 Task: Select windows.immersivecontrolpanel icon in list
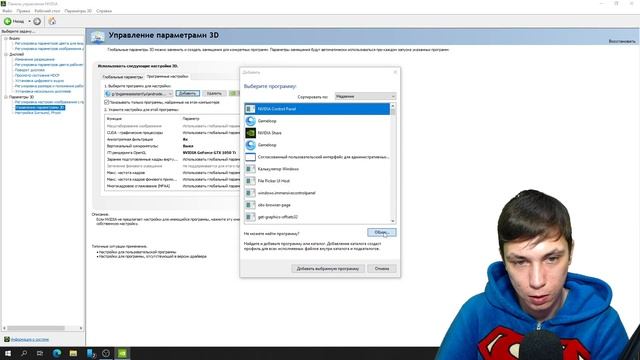[x=250, y=193]
